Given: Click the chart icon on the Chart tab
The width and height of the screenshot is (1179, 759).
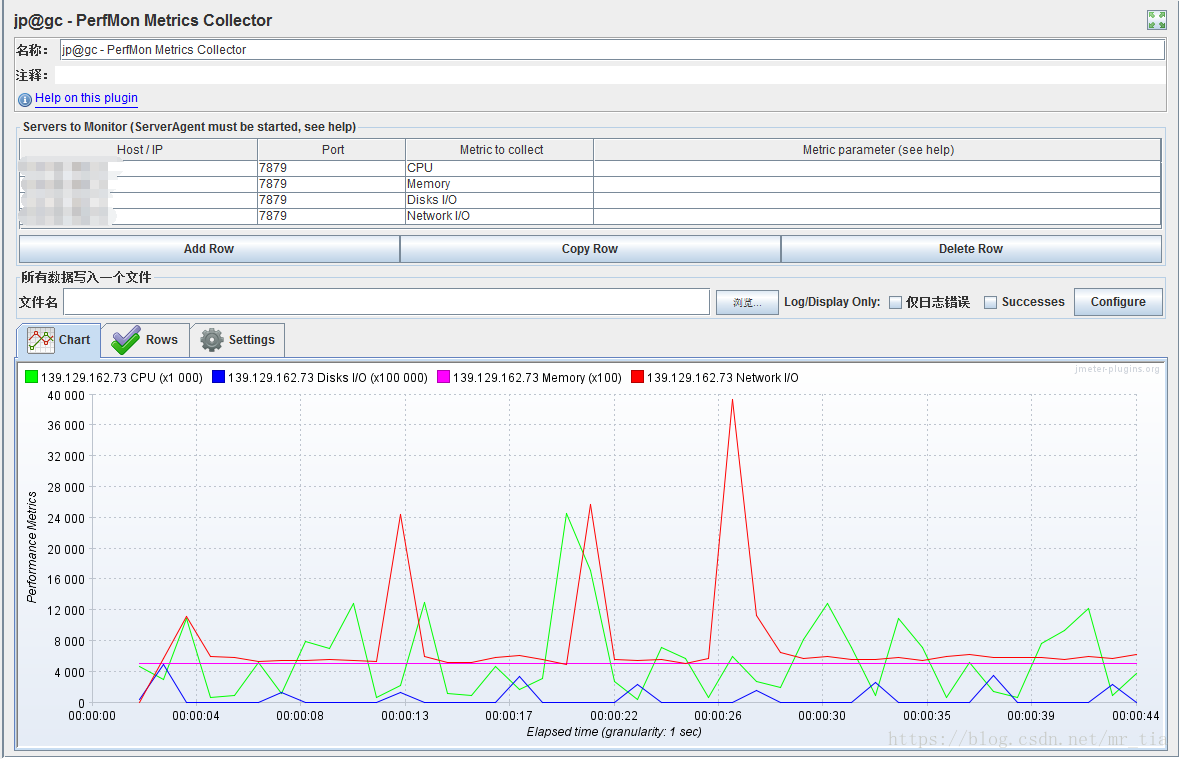Looking at the screenshot, I should (x=41, y=340).
